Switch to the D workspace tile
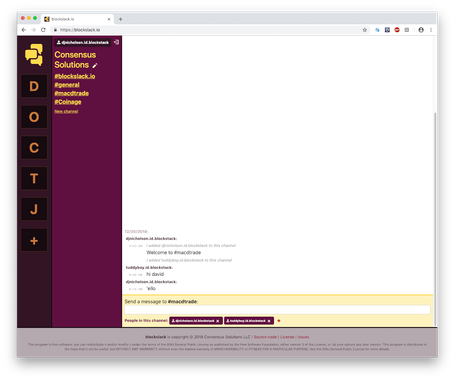The width and height of the screenshot is (455, 380). (34, 86)
